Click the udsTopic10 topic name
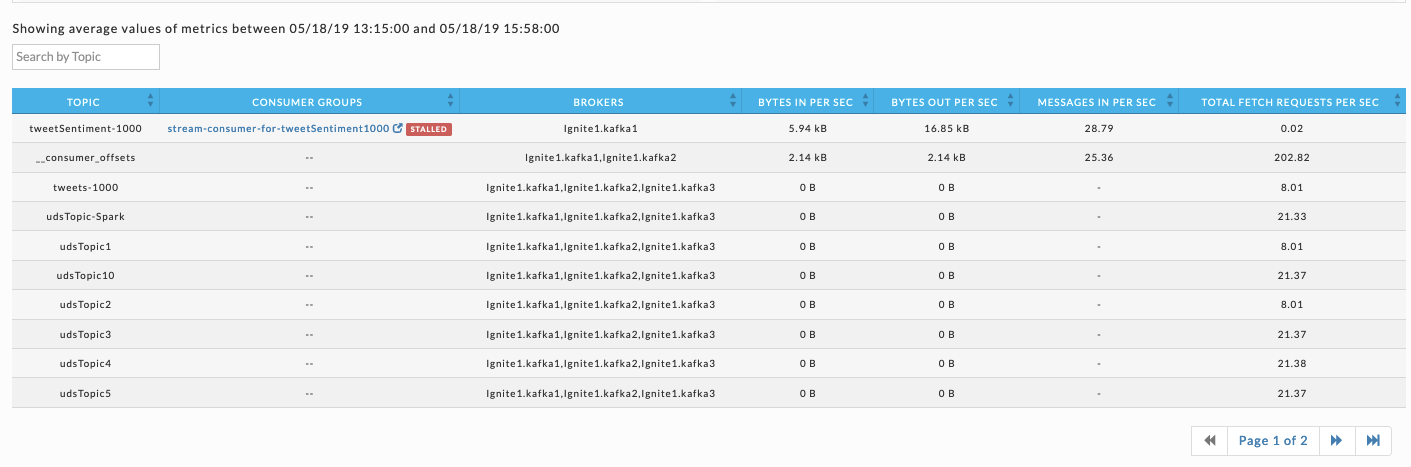Viewport: 1411px width, 467px height. pos(85,275)
